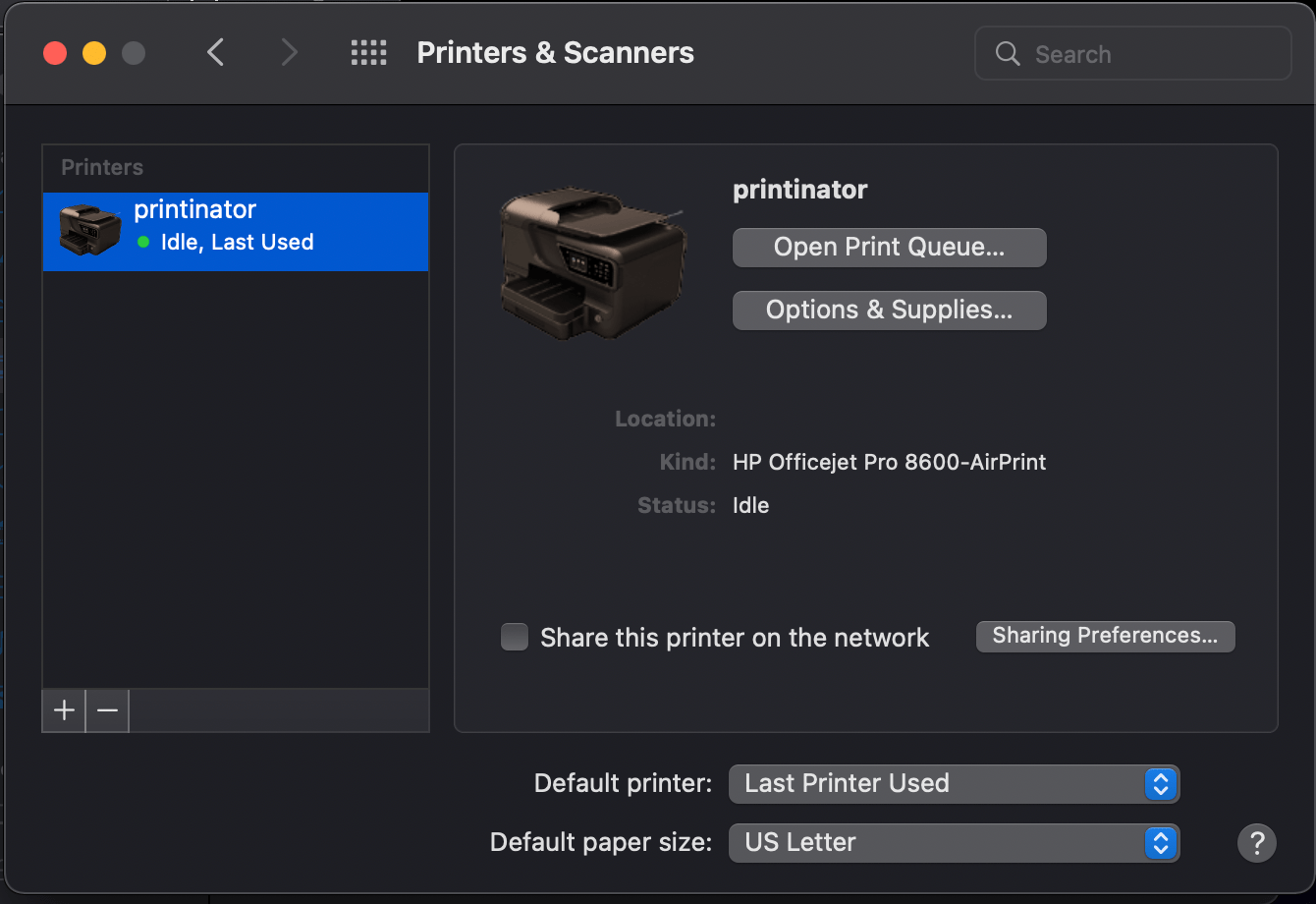1316x904 pixels.
Task: Click the back navigation arrow
Action: click(216, 53)
